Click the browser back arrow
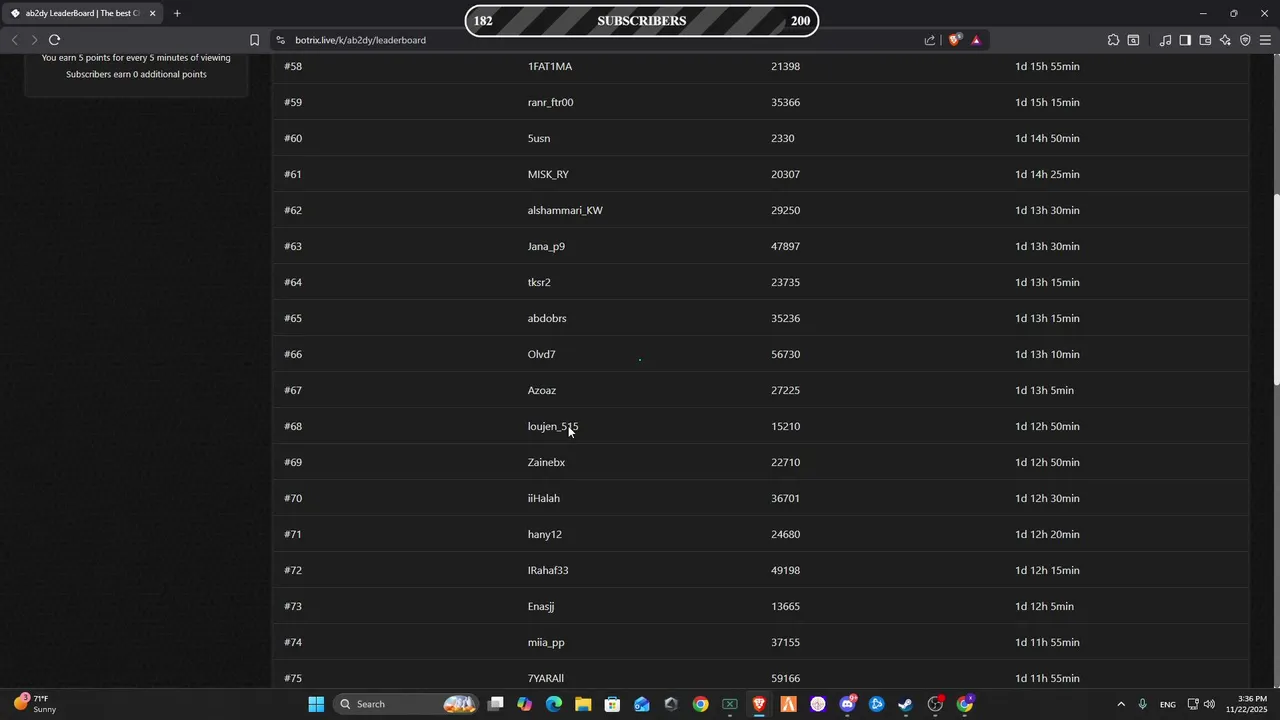This screenshot has width=1280, height=720. pos(14,40)
